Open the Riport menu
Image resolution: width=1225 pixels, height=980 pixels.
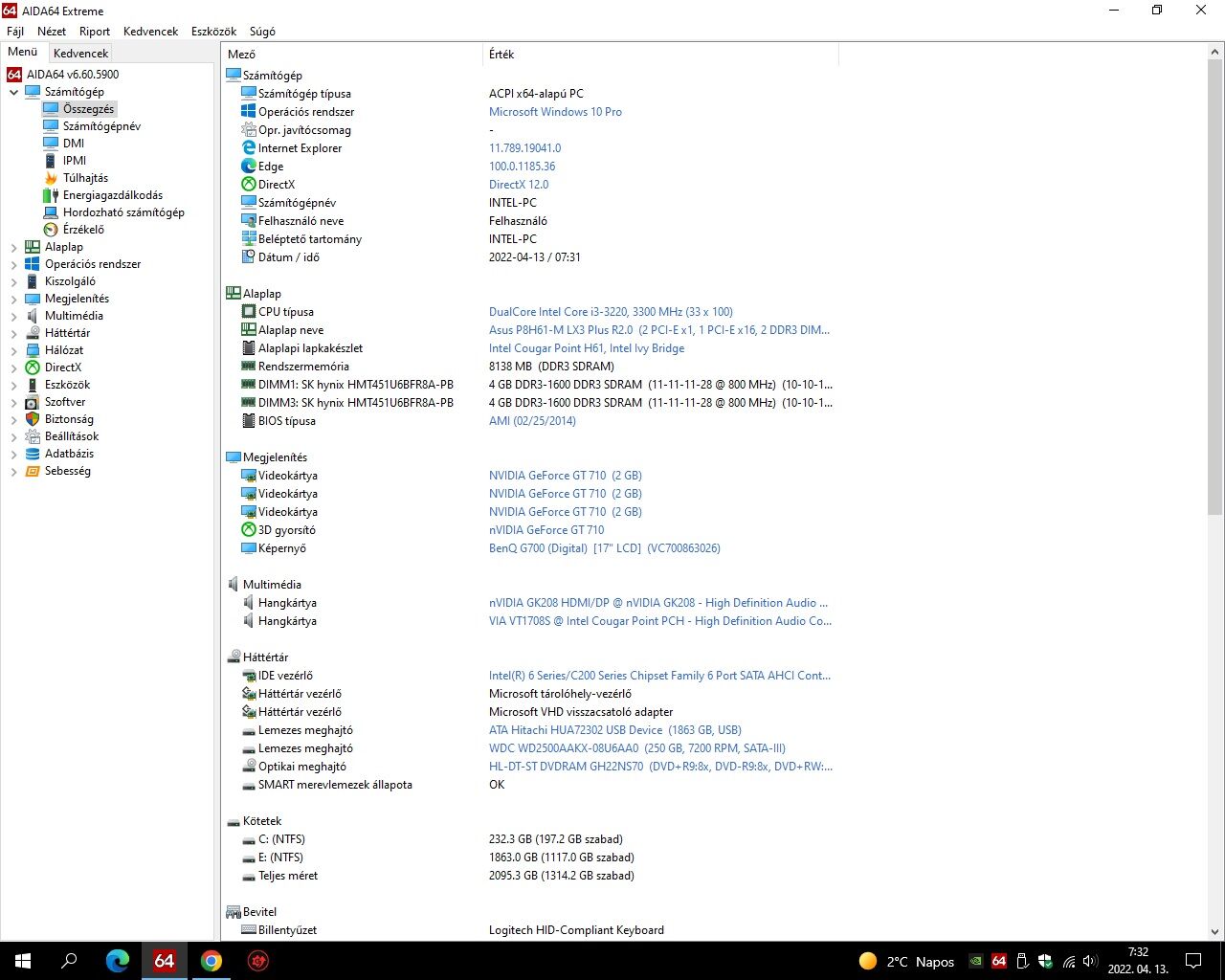pos(95,32)
